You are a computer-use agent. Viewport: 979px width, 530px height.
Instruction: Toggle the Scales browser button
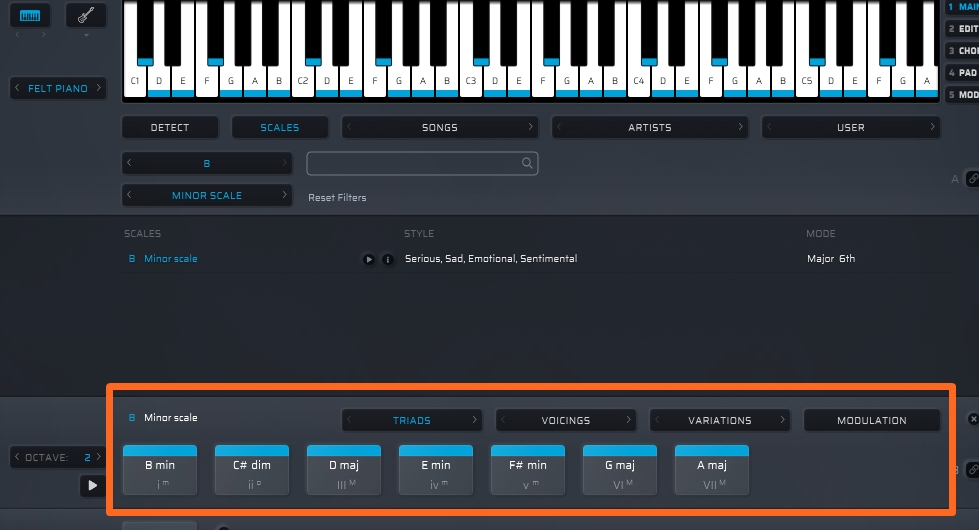click(x=279, y=127)
